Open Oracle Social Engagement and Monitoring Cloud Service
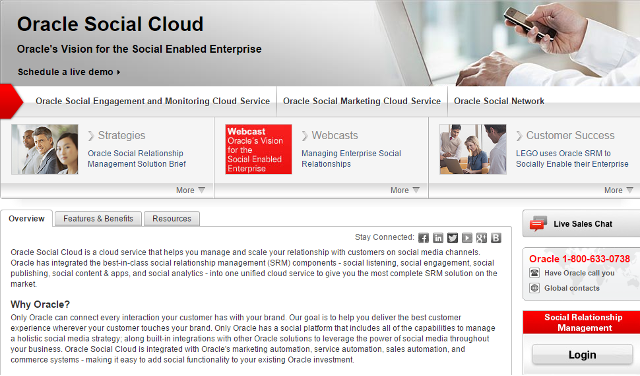Viewport: 640px width, 376px height. point(153,101)
